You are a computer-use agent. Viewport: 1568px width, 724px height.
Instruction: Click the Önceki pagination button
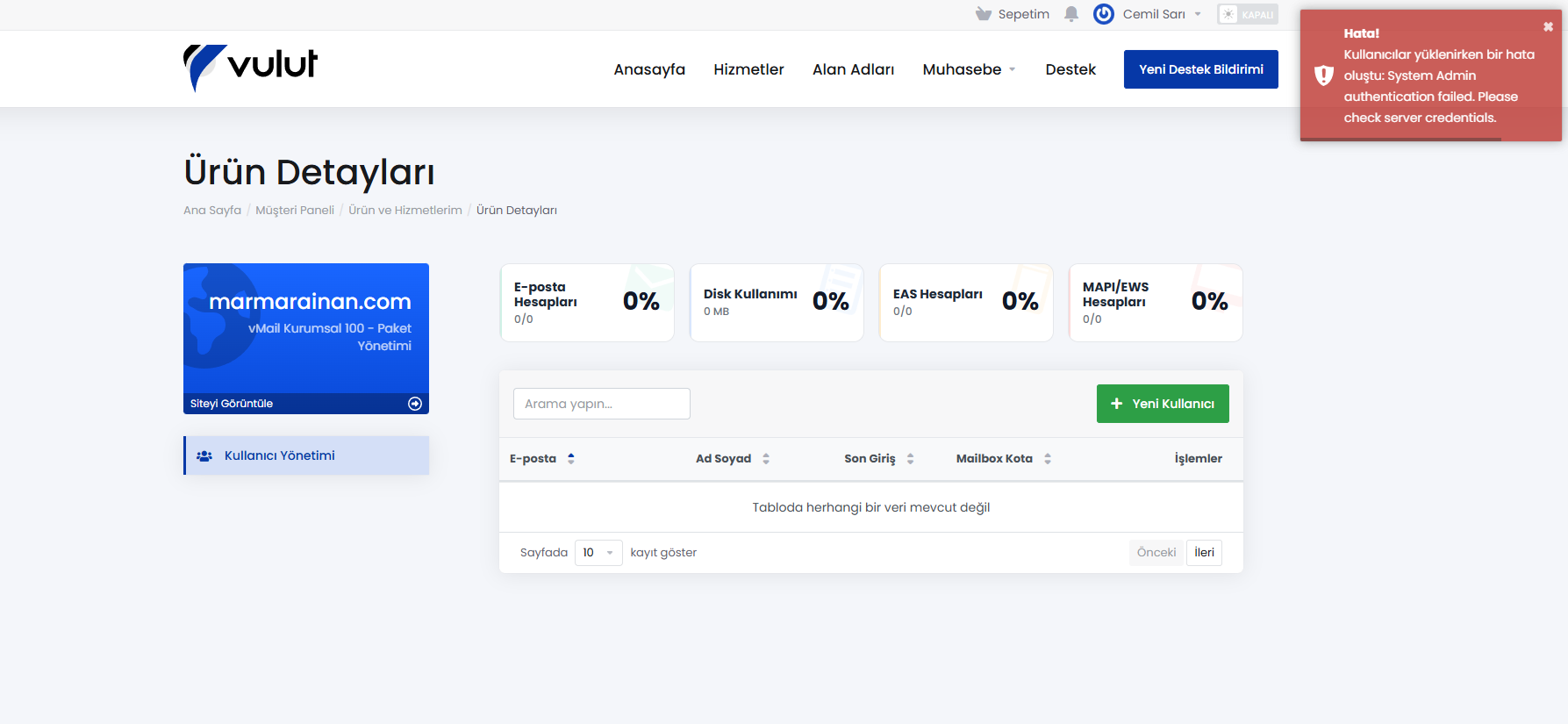(x=1156, y=553)
